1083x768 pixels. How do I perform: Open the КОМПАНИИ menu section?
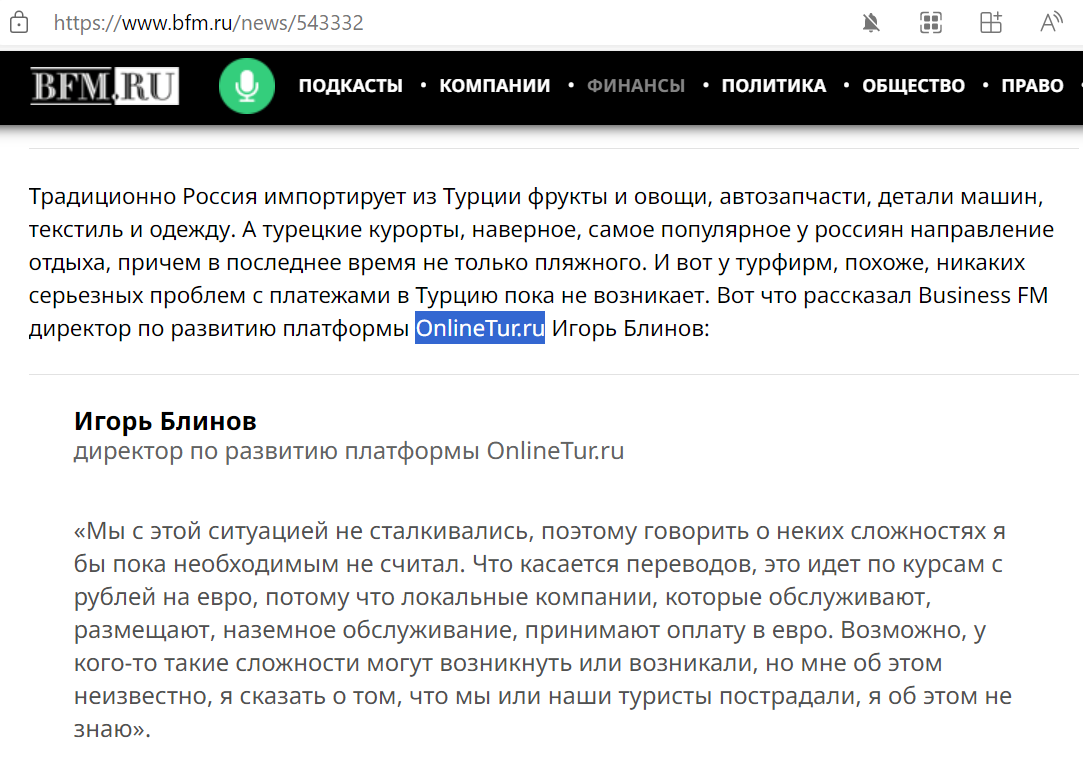click(x=495, y=86)
